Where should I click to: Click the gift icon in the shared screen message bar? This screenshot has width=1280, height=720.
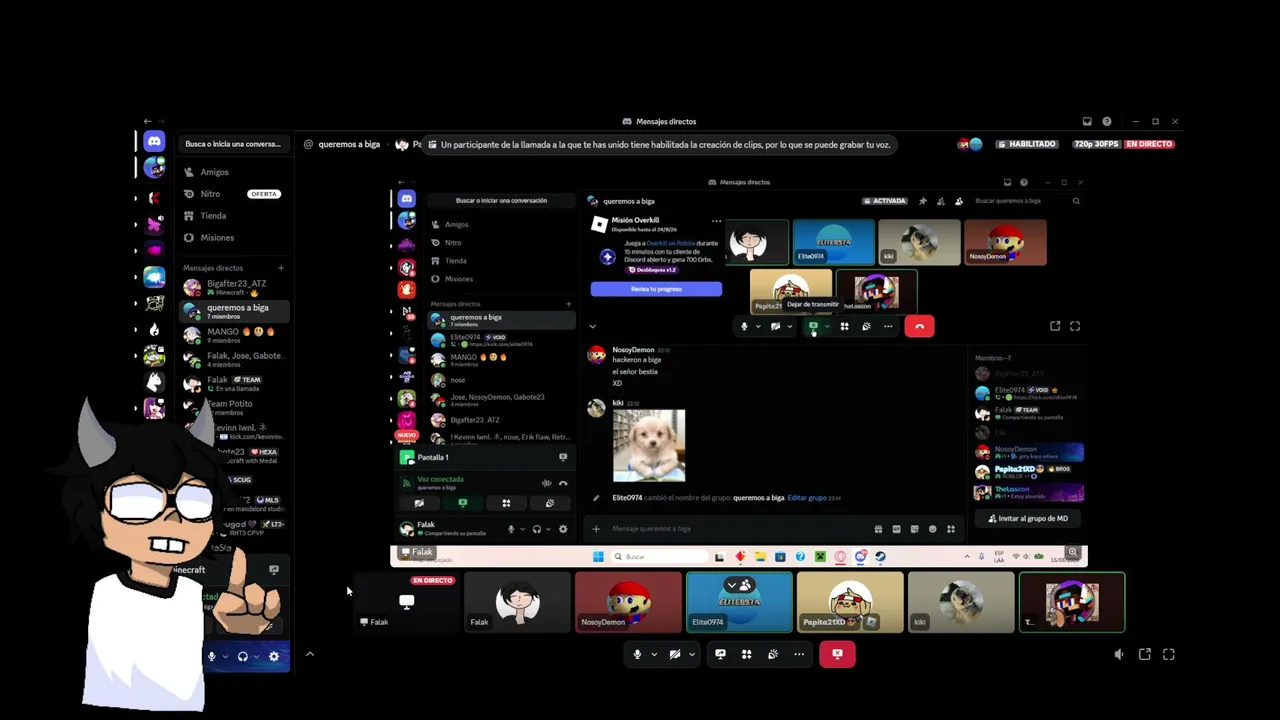tap(878, 529)
